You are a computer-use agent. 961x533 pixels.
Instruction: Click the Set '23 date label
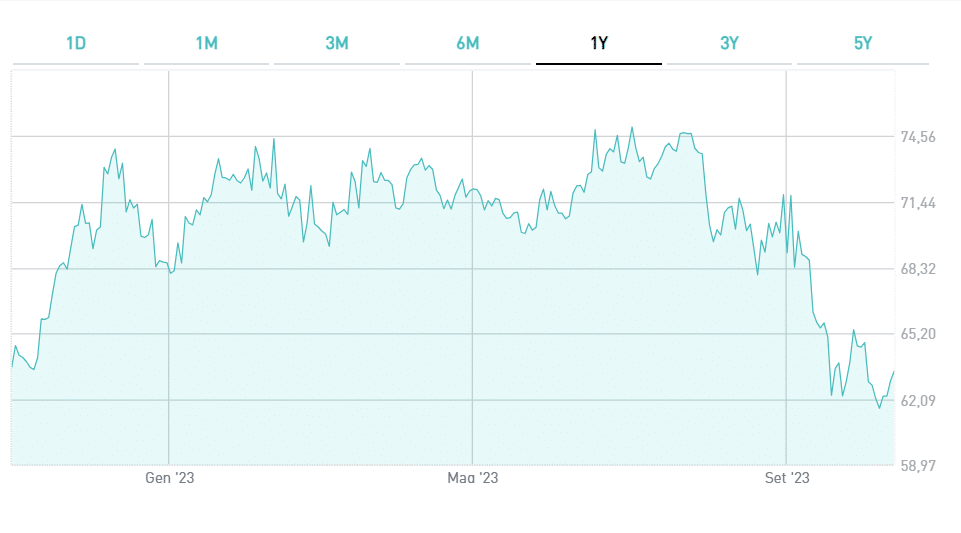(787, 478)
